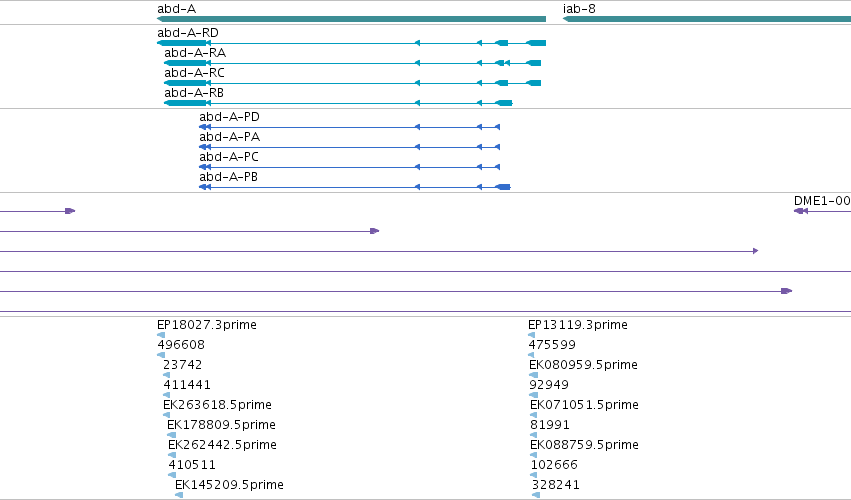This screenshot has height=500, width=851.
Task: Click the insertion marker below EK263618.5prime
Action: 167,415
